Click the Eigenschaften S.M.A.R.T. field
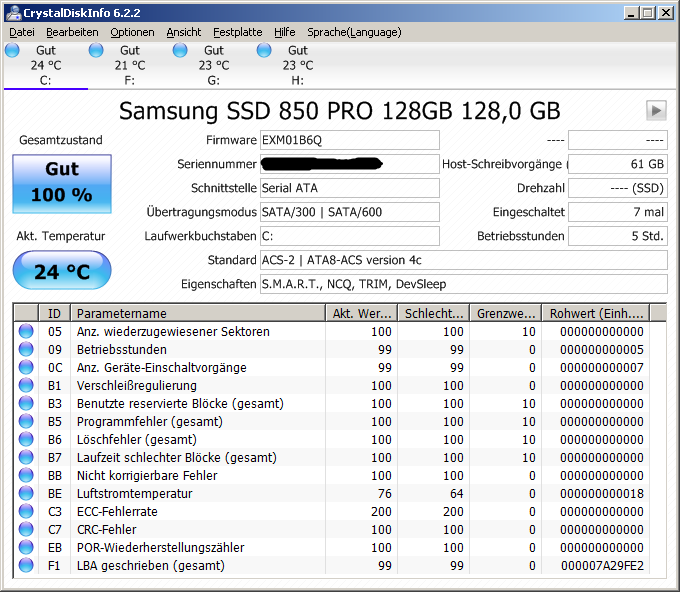 464,284
